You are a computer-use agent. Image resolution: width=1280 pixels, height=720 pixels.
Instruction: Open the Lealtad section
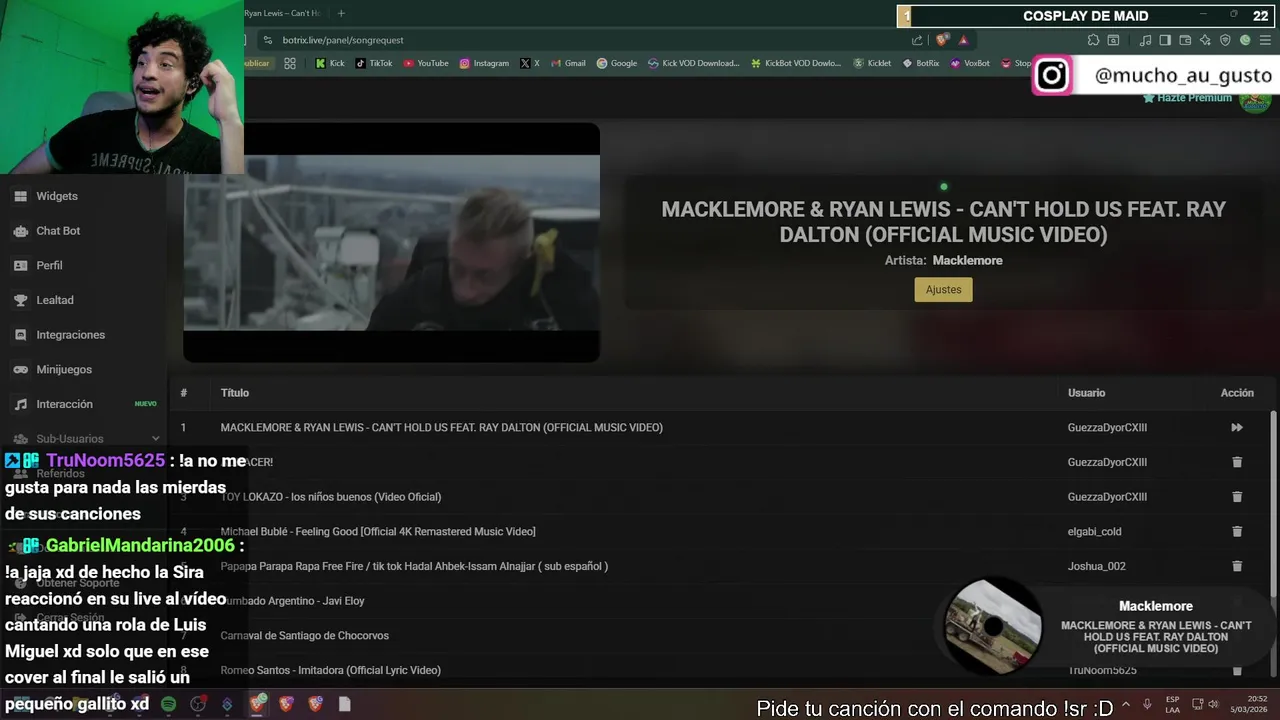click(x=55, y=300)
